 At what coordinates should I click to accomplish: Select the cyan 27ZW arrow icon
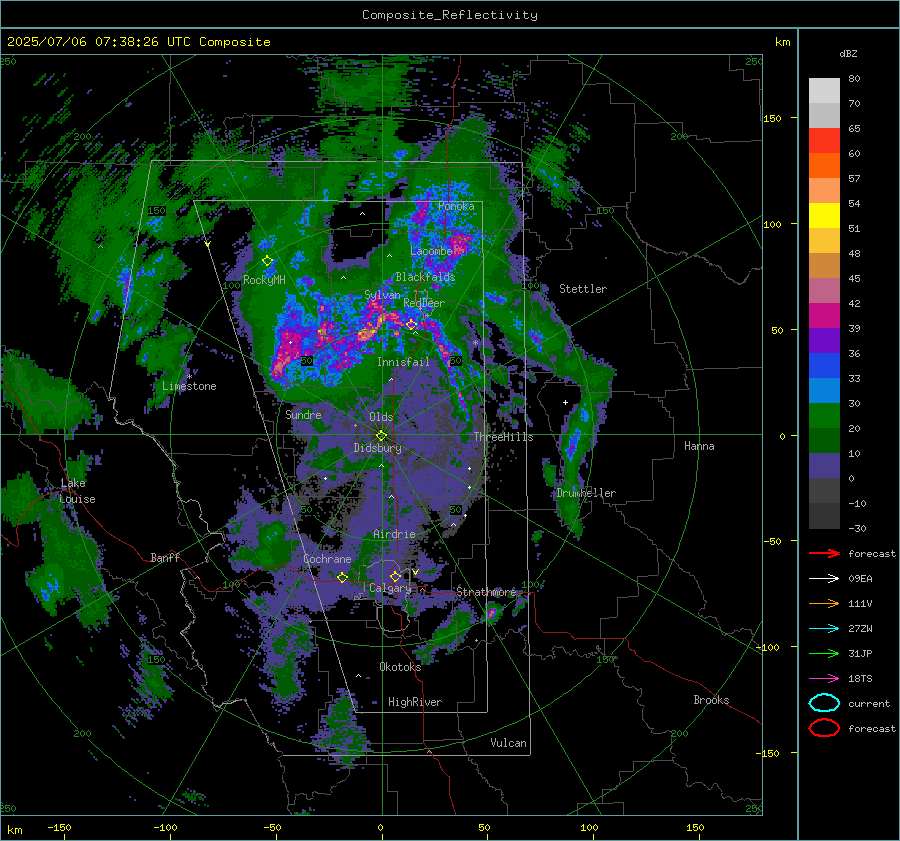coord(824,628)
